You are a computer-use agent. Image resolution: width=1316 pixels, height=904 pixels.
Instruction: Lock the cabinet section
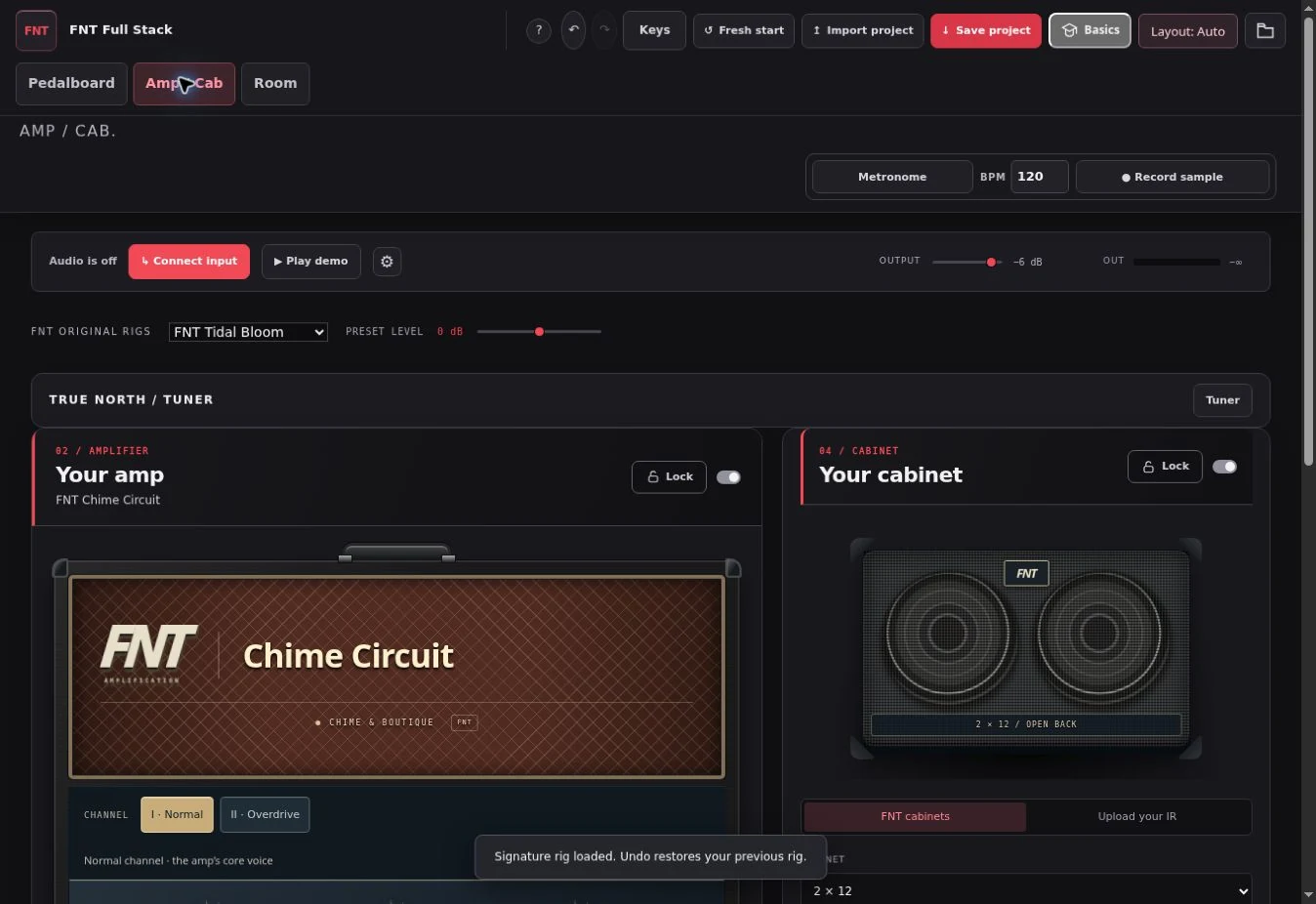(x=1165, y=467)
